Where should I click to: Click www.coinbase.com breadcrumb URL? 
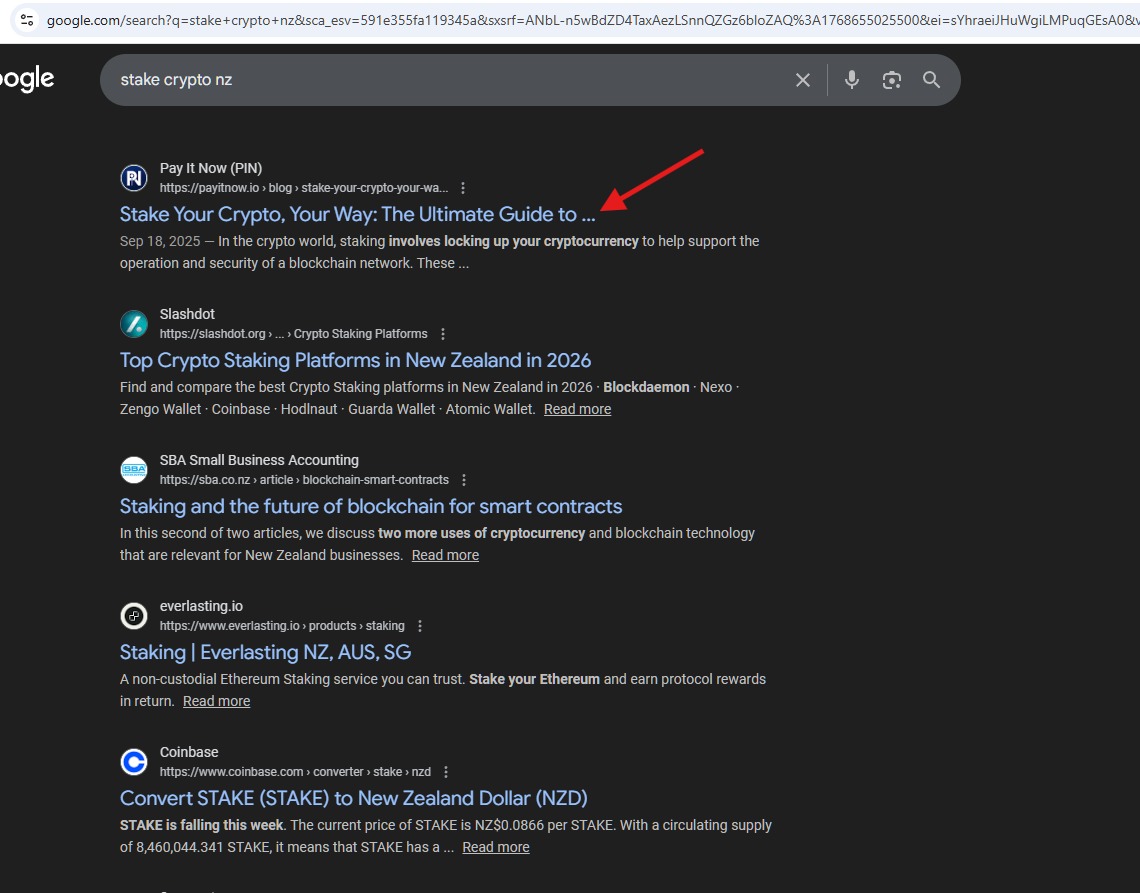pyautogui.click(x=295, y=772)
